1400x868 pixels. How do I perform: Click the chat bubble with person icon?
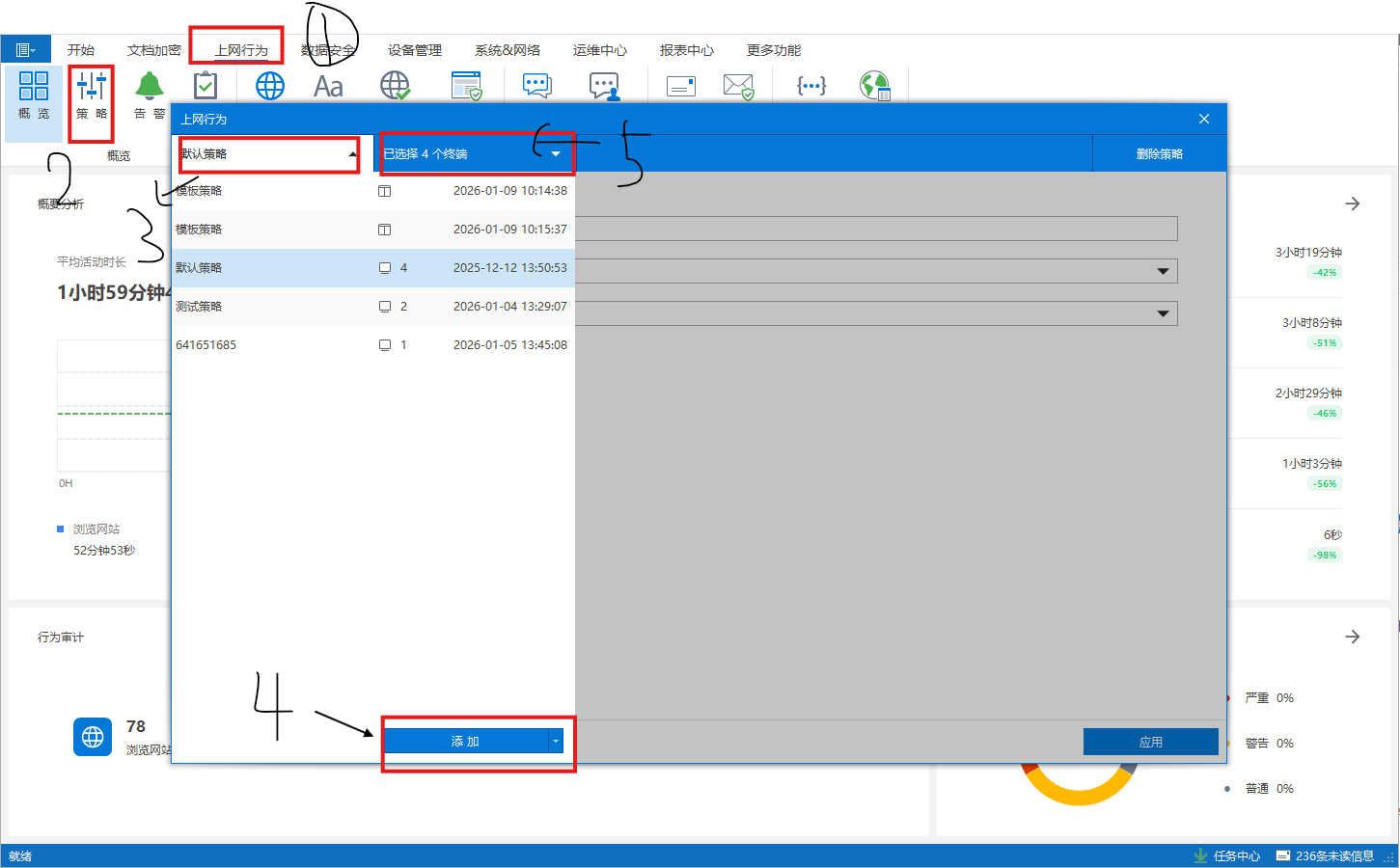click(605, 87)
